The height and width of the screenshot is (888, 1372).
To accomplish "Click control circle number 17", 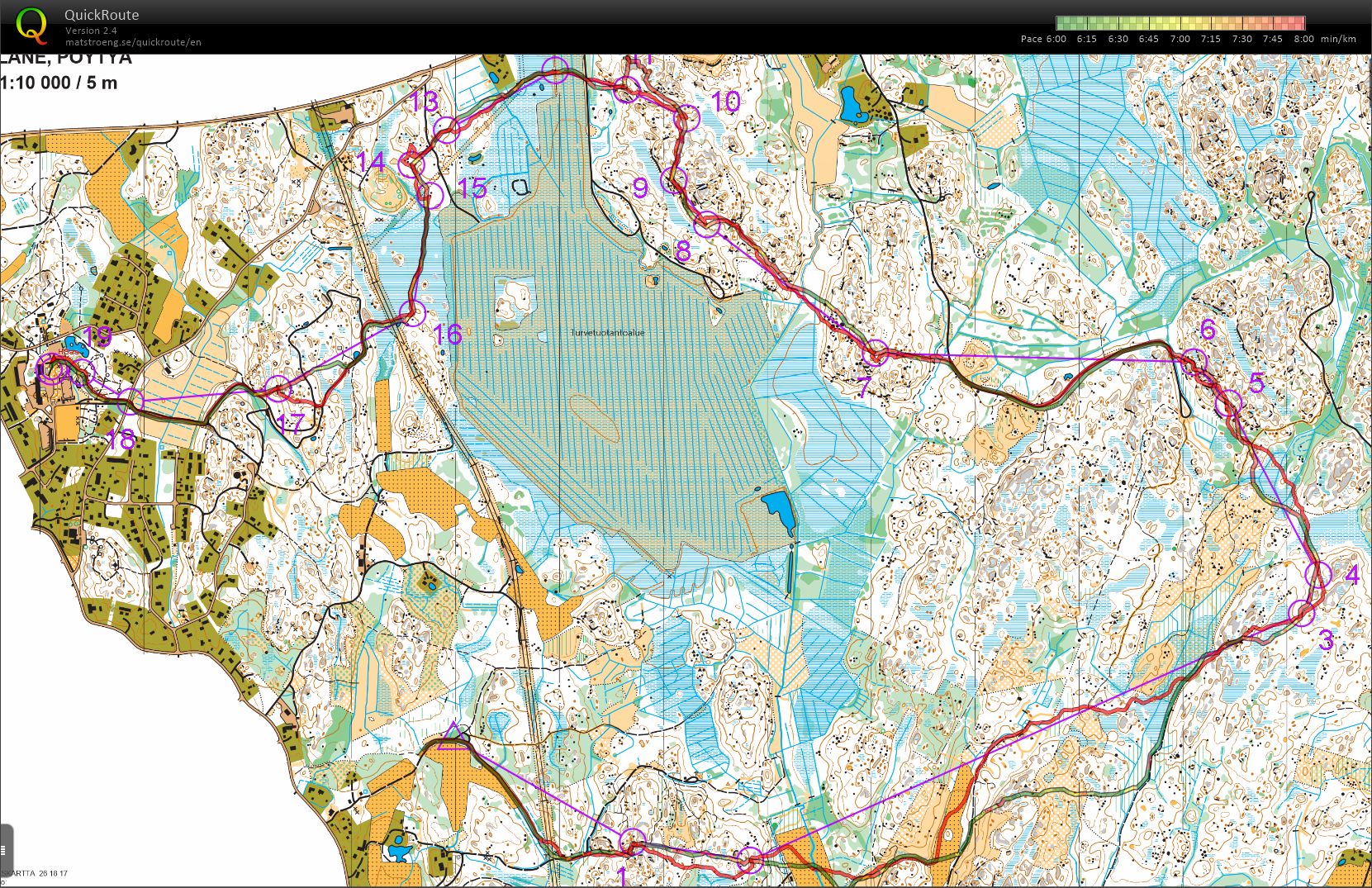I will [278, 389].
